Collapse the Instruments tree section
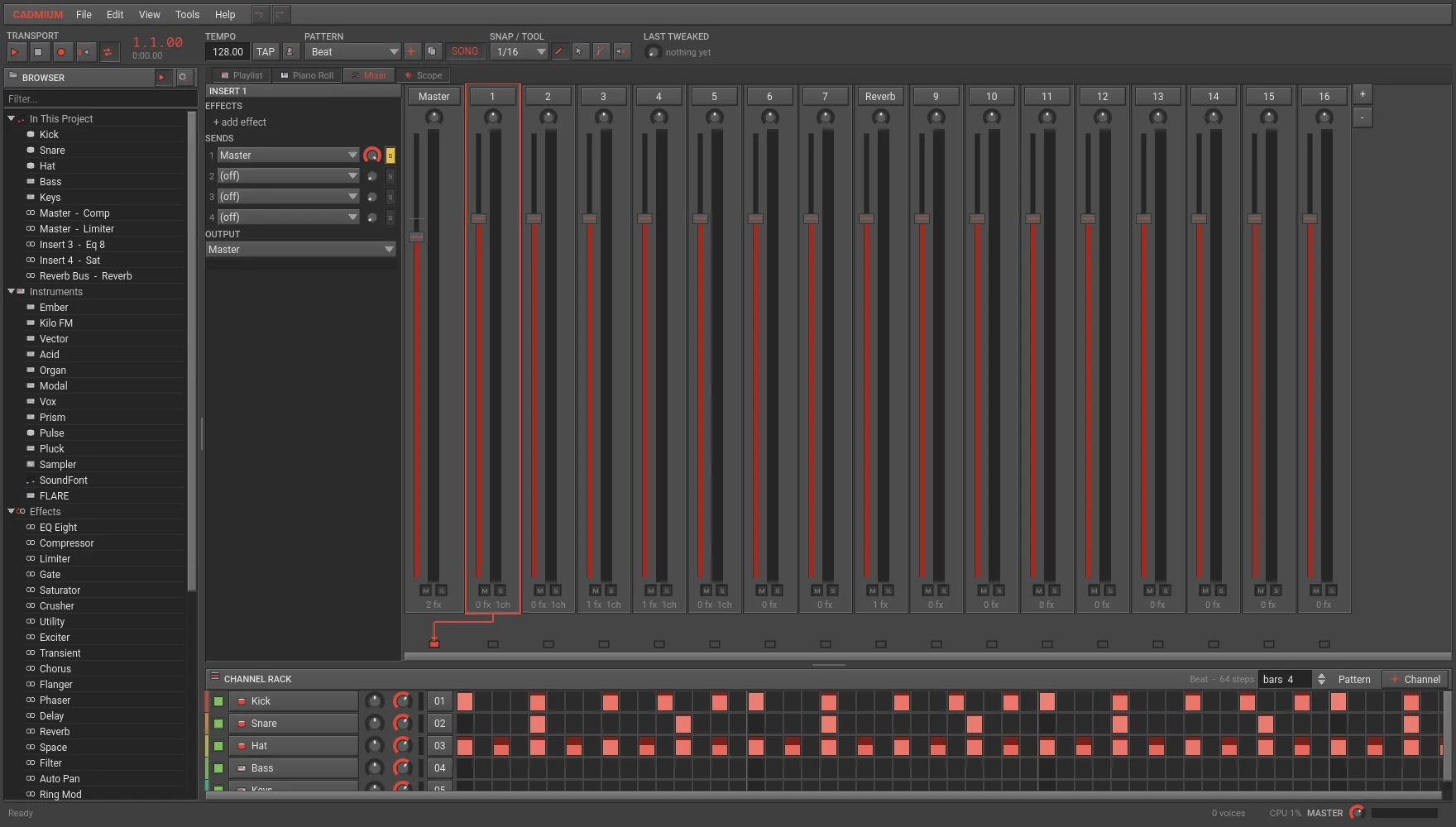This screenshot has height=827, width=1456. (12, 291)
